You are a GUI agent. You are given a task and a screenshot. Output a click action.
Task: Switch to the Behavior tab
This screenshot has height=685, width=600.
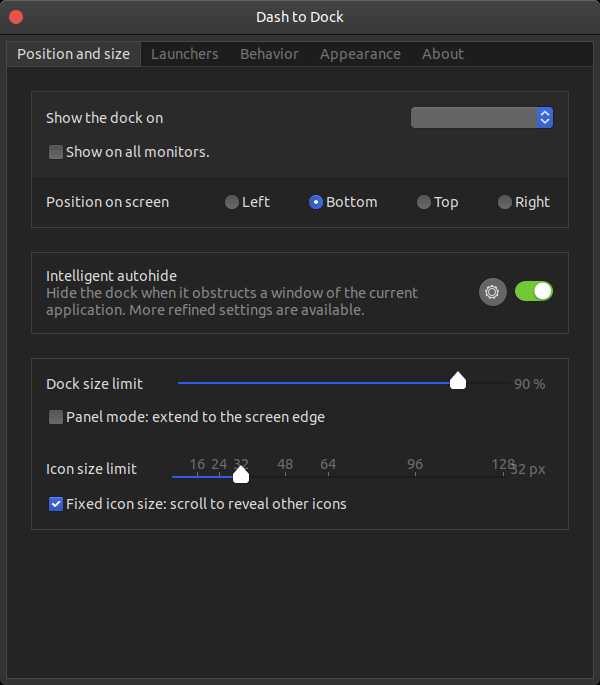[269, 54]
